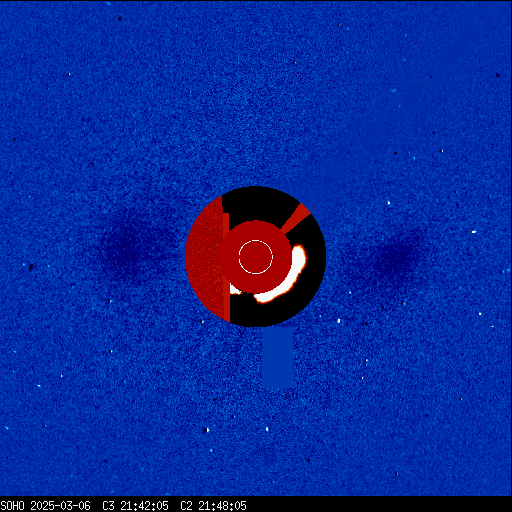512x512 pixels.
Task: Click the bright star just below-right of the occulter
Action: (339, 321)
